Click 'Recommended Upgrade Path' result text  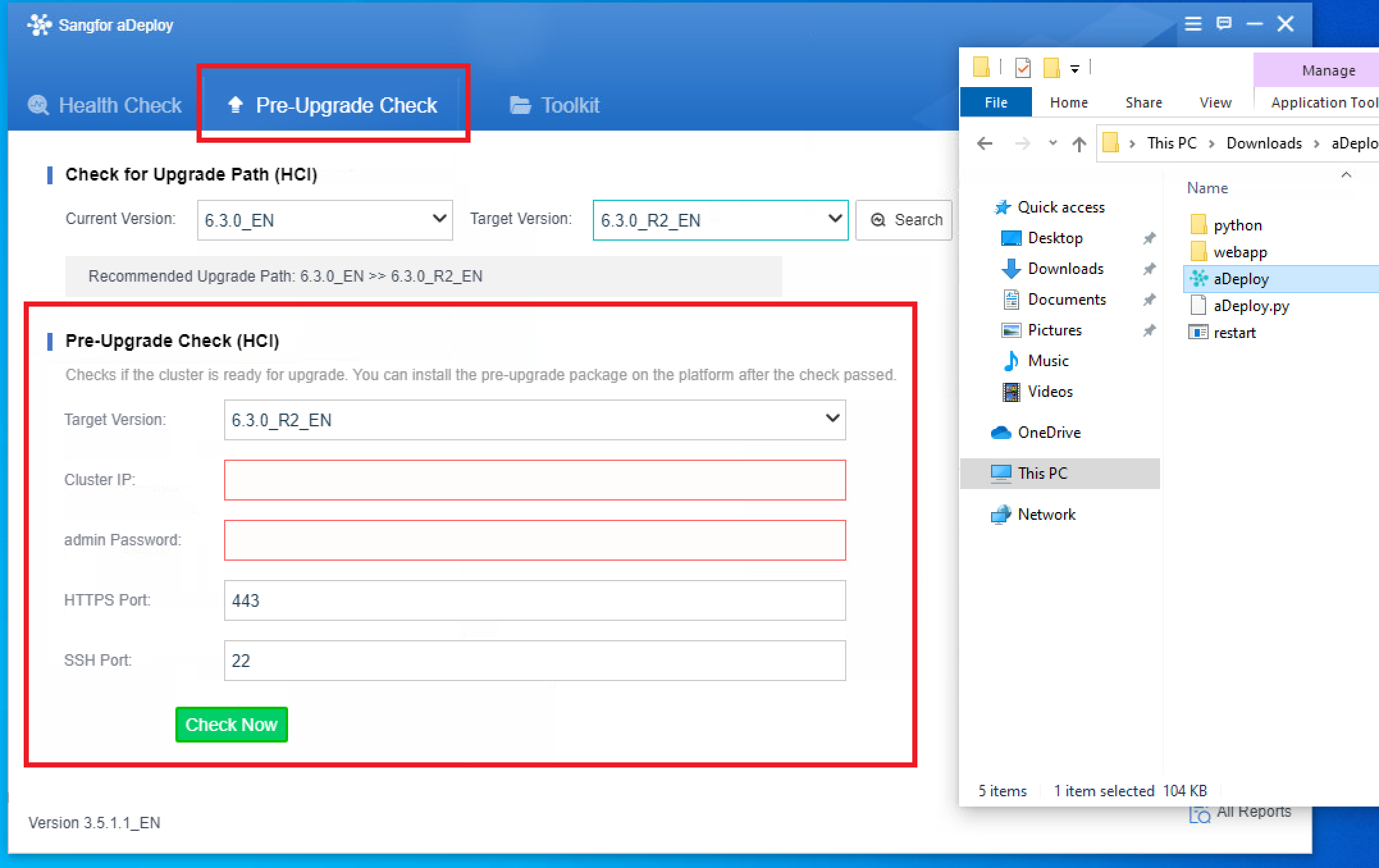[286, 277]
